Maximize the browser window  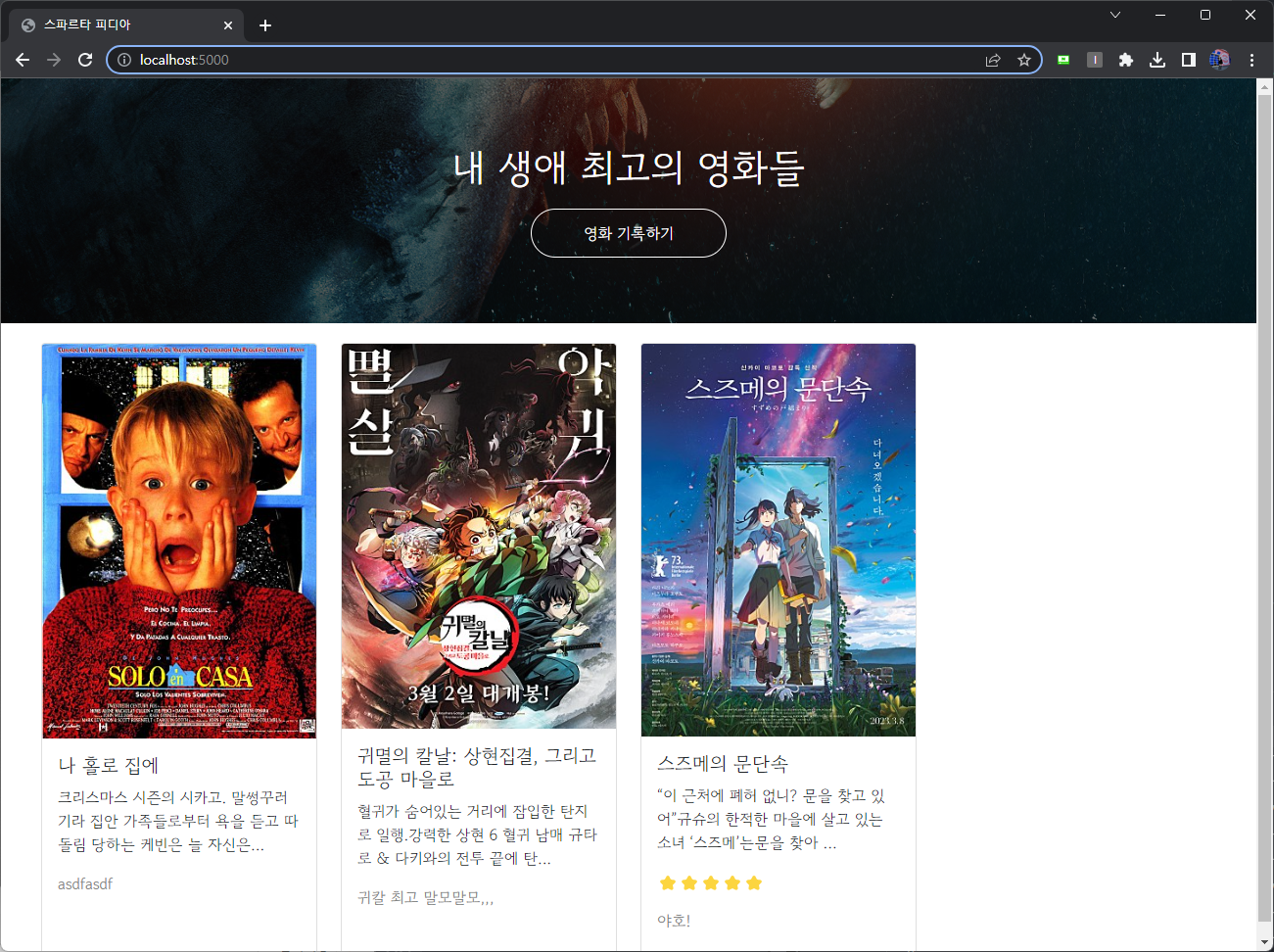tap(1205, 15)
